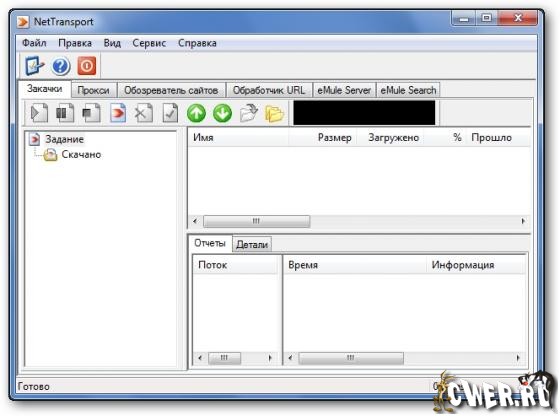Screen dimensions: 560x416
Task: Add a new download with the red arrow icon
Action: pyautogui.click(x=118, y=113)
